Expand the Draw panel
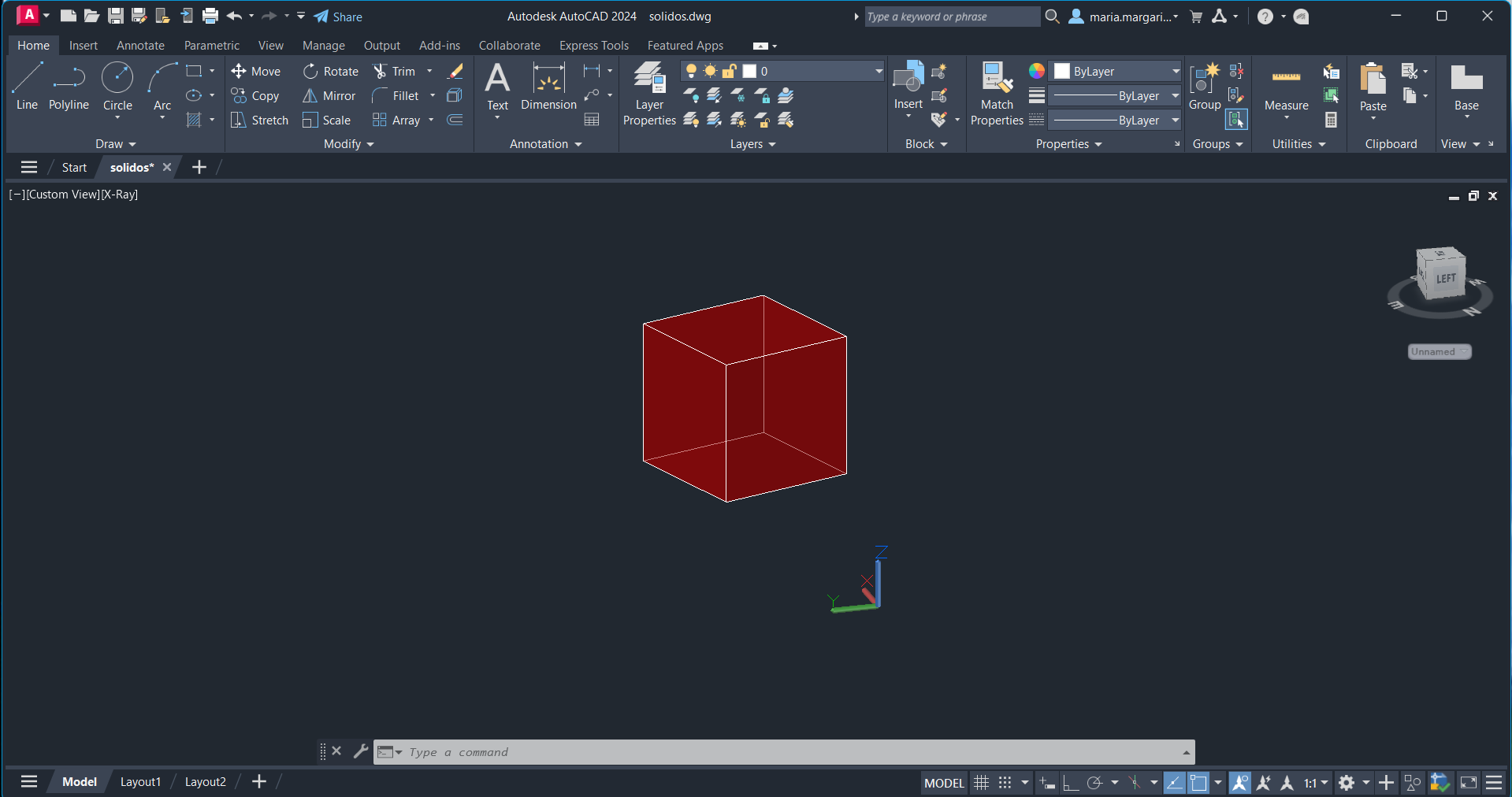Screen dimensions: 1512x797 [x=116, y=144]
